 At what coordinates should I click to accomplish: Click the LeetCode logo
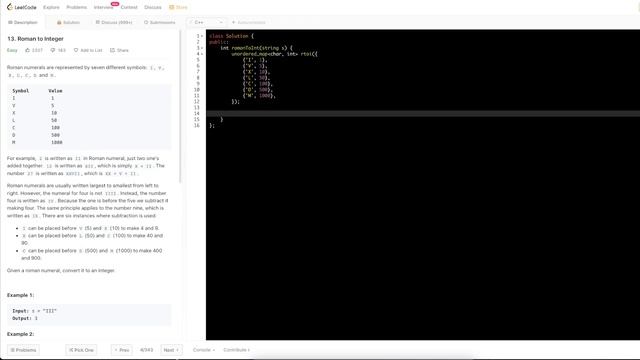tap(22, 7)
